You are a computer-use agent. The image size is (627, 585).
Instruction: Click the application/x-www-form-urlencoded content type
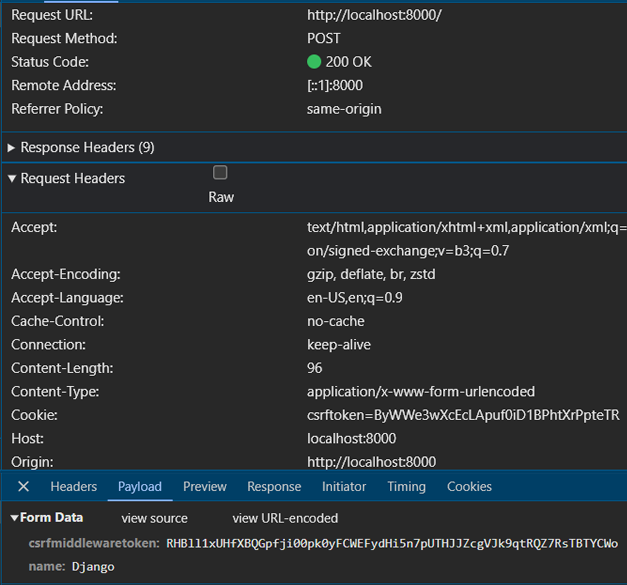(421, 391)
